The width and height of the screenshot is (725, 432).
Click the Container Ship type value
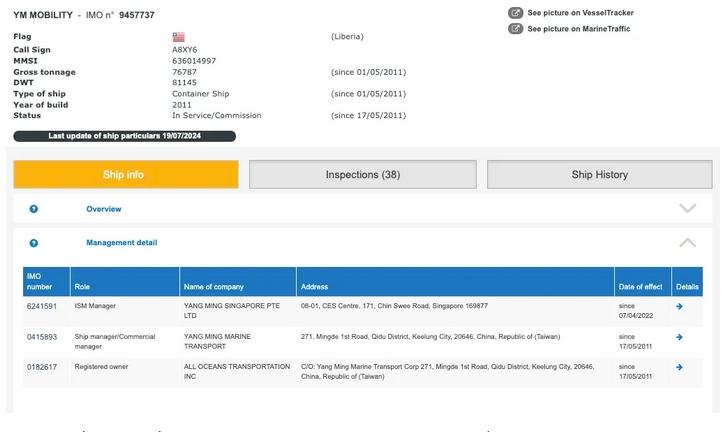tap(200, 94)
